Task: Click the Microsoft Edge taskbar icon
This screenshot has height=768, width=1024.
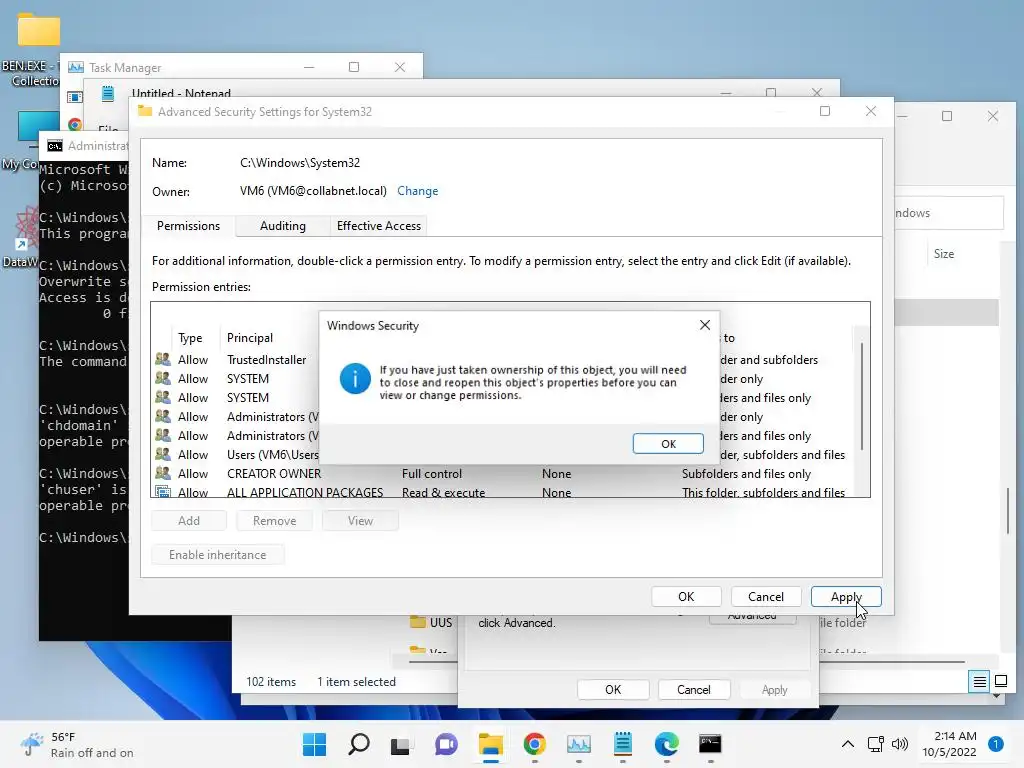Action: (x=667, y=744)
